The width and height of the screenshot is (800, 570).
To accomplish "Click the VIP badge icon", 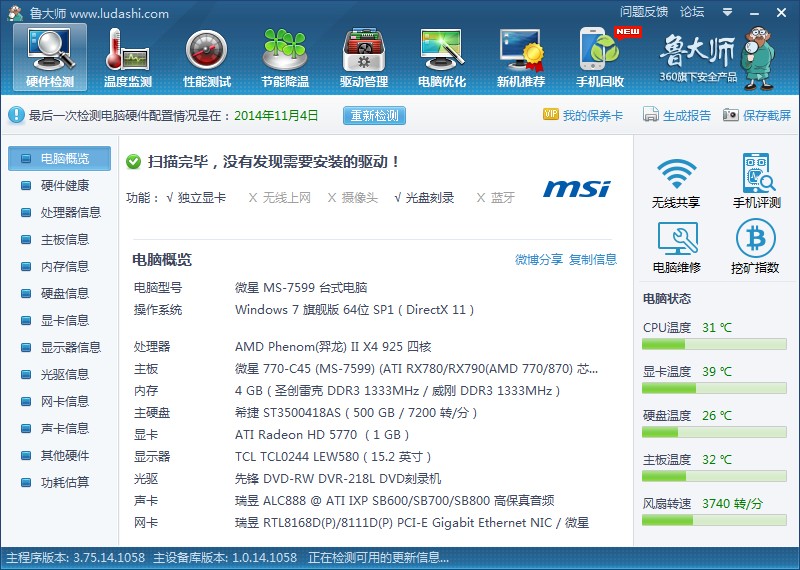I will click(551, 114).
